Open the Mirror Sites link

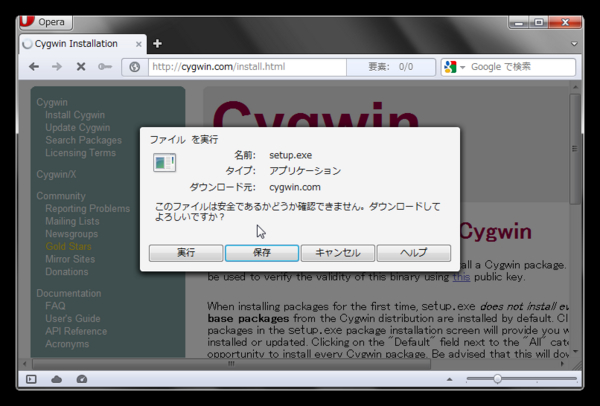70,259
